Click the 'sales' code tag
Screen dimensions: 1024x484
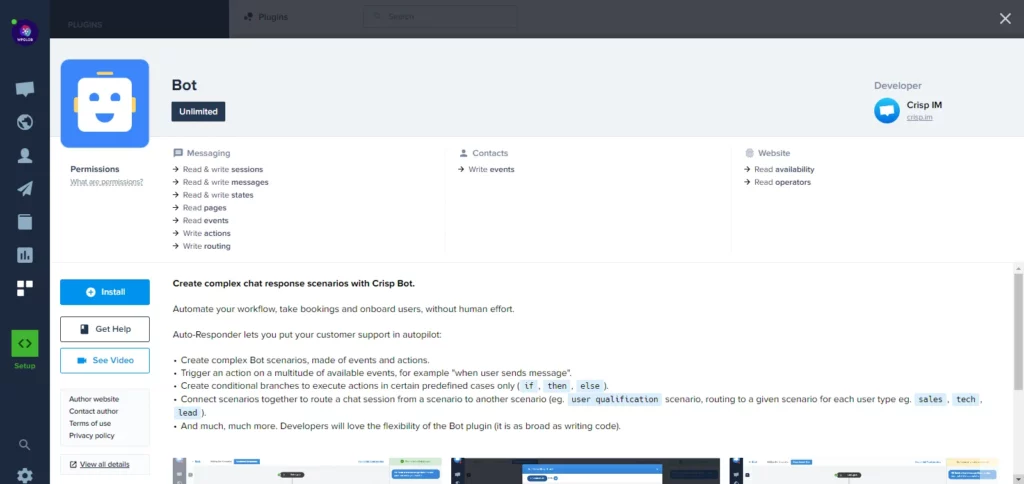pos(930,399)
